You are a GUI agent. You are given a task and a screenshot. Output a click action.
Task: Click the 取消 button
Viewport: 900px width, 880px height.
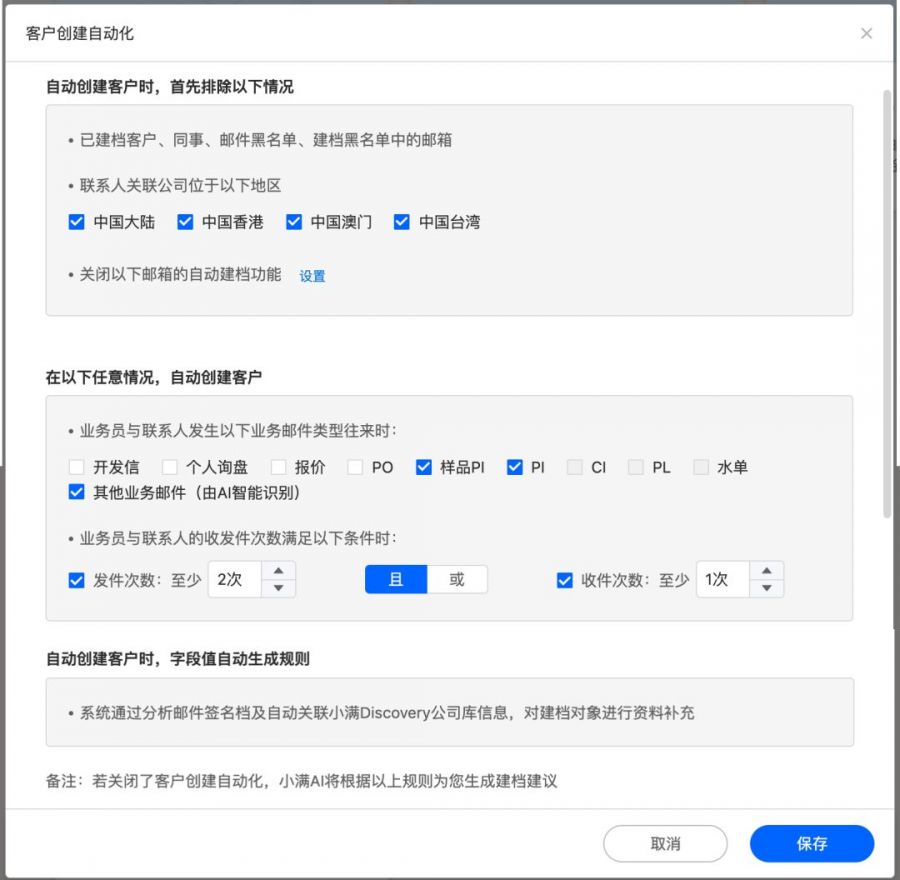(665, 843)
